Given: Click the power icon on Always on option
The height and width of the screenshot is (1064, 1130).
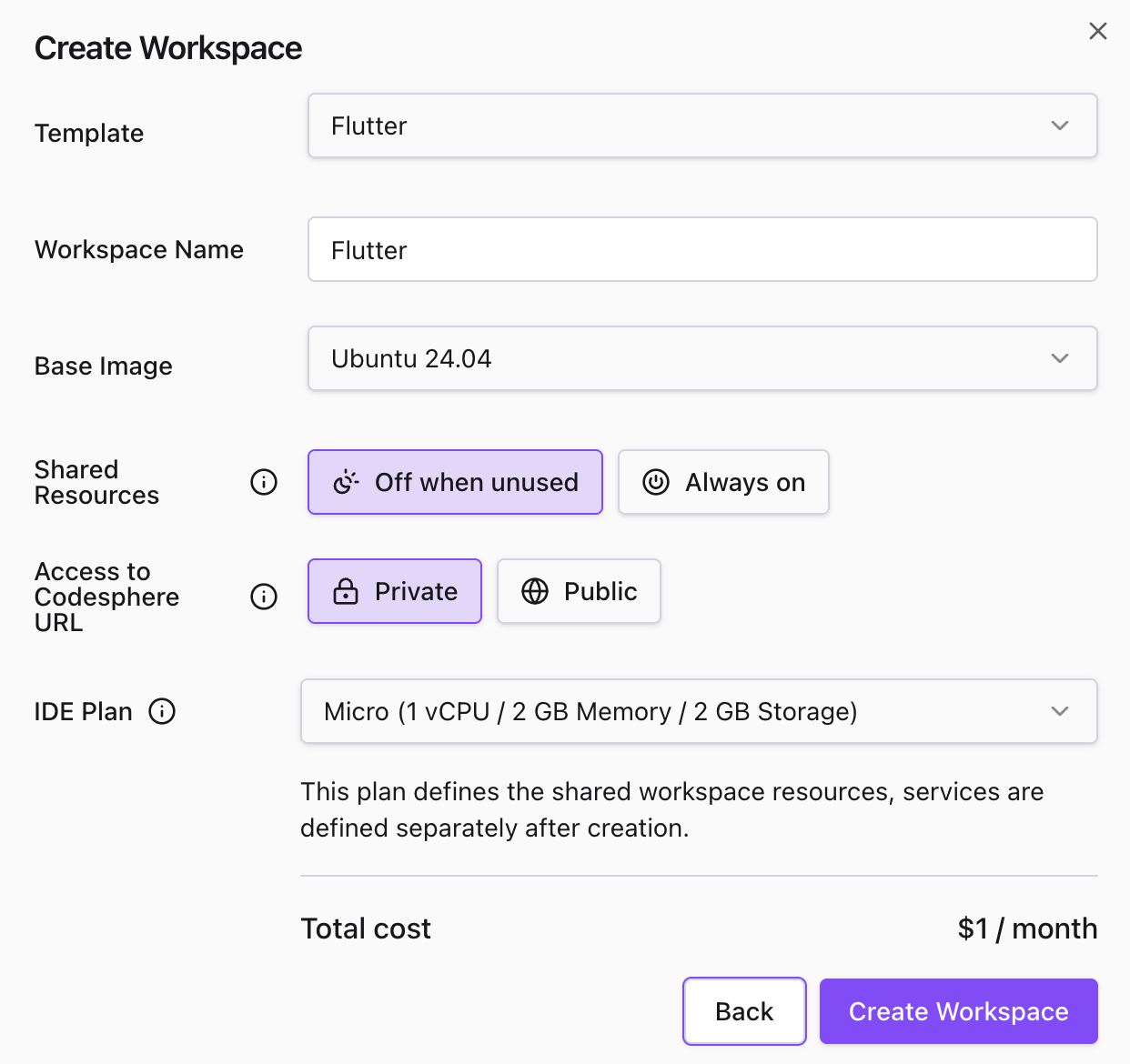Looking at the screenshot, I should [656, 482].
